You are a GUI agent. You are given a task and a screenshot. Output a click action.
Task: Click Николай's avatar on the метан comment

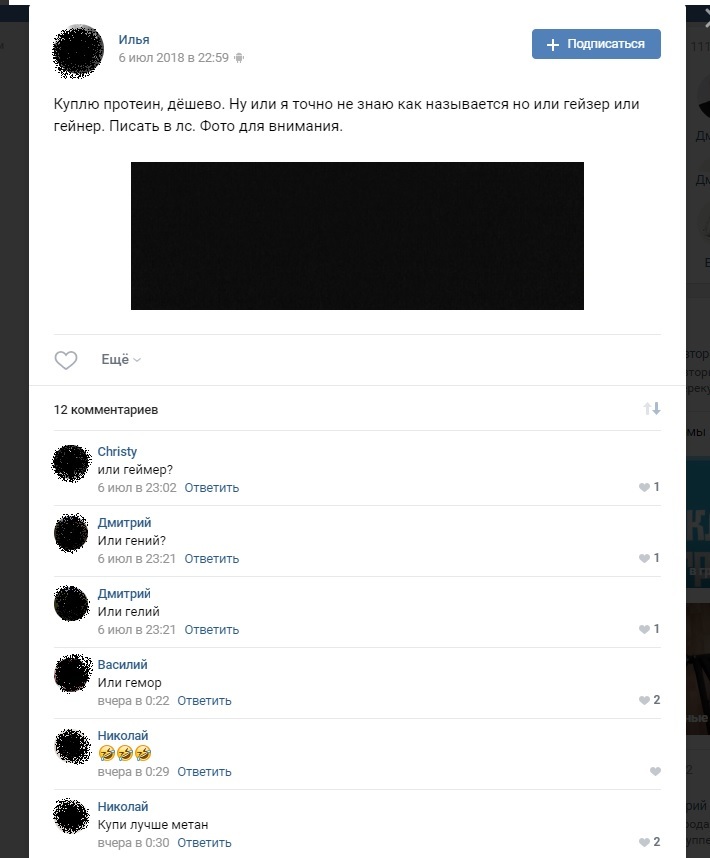coord(72,816)
